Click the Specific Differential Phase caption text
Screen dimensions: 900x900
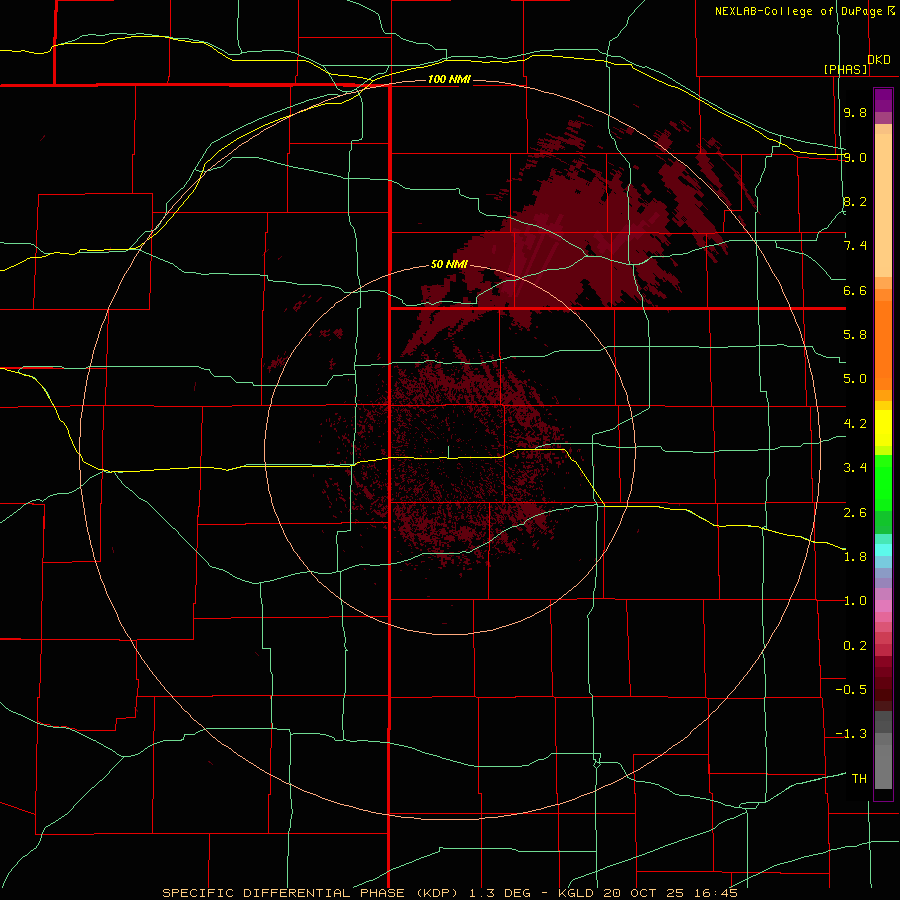pyautogui.click(x=449, y=893)
